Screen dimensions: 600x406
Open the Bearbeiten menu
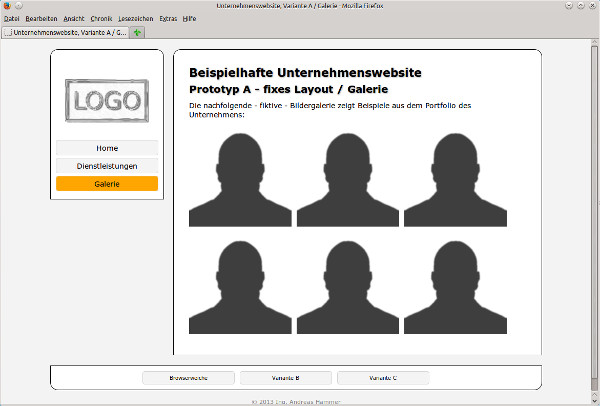pos(41,19)
